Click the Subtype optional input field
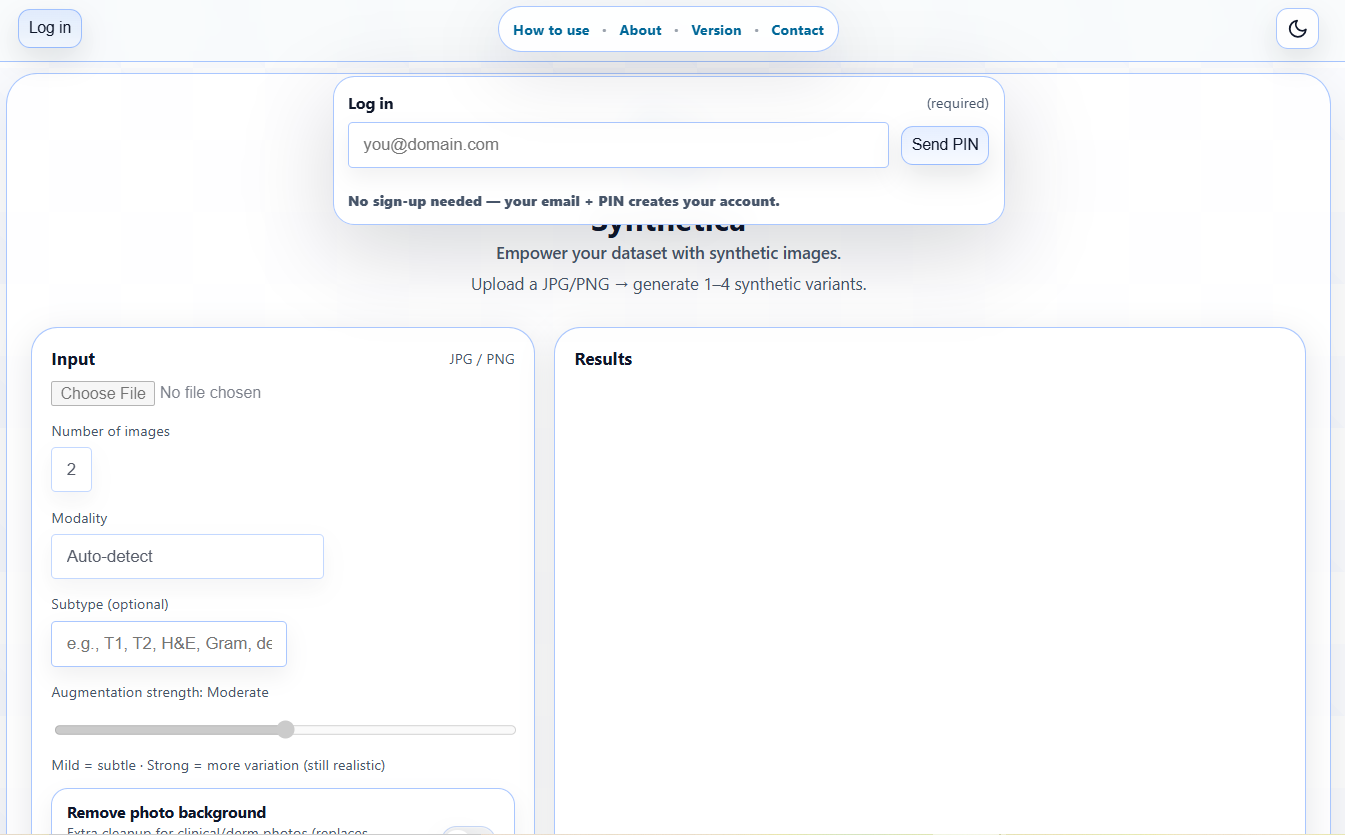This screenshot has height=835, width=1345. [x=168, y=643]
